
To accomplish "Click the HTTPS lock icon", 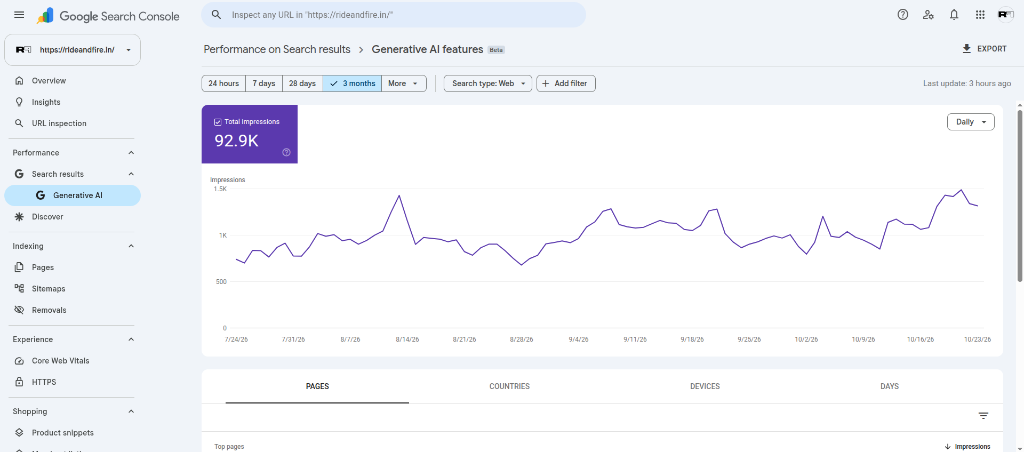I will 19,382.
